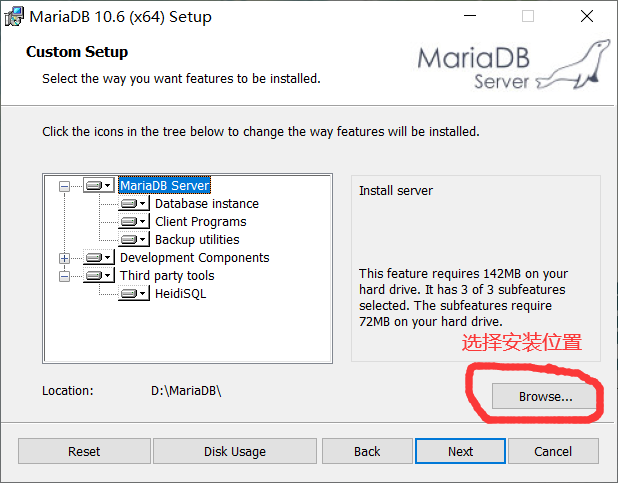The height and width of the screenshot is (483, 618).
Task: Collapse the Third party tools node
Action: (64, 276)
